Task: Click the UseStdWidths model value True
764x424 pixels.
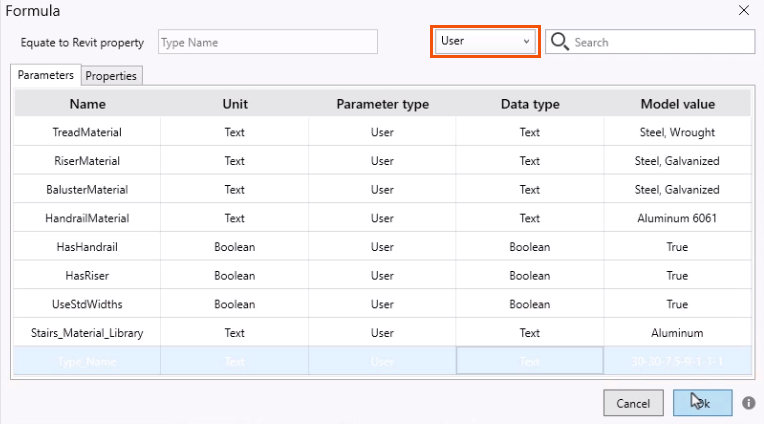Action: click(677, 304)
